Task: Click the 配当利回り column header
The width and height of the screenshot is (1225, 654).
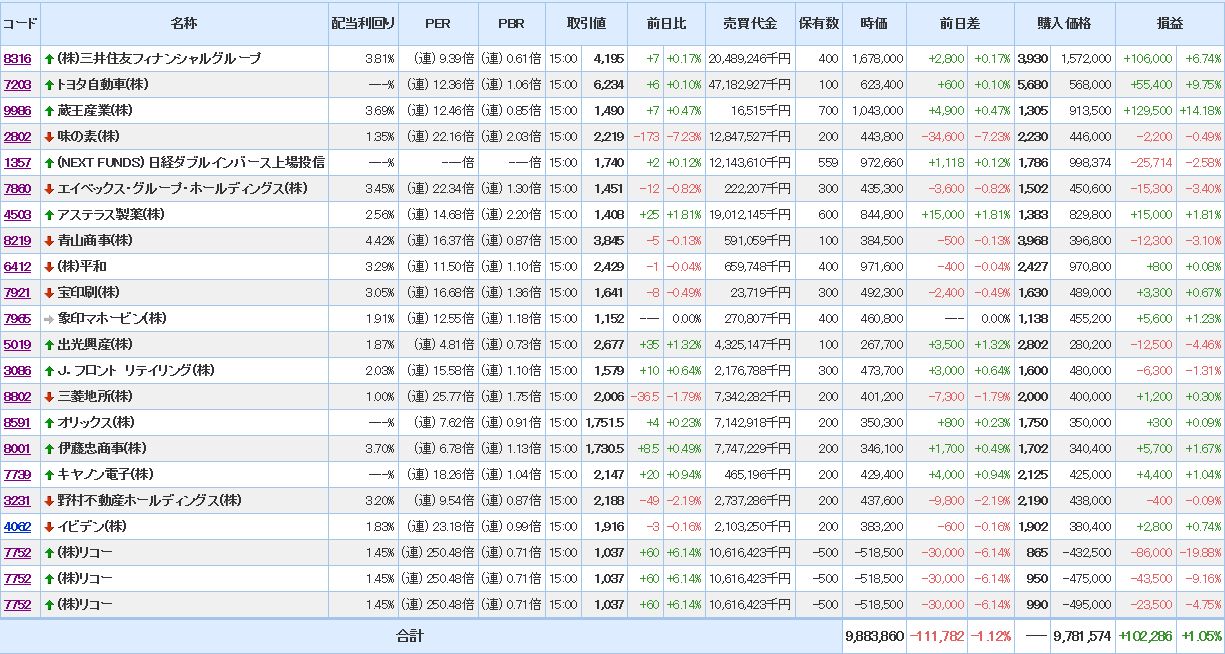Action: tap(363, 23)
